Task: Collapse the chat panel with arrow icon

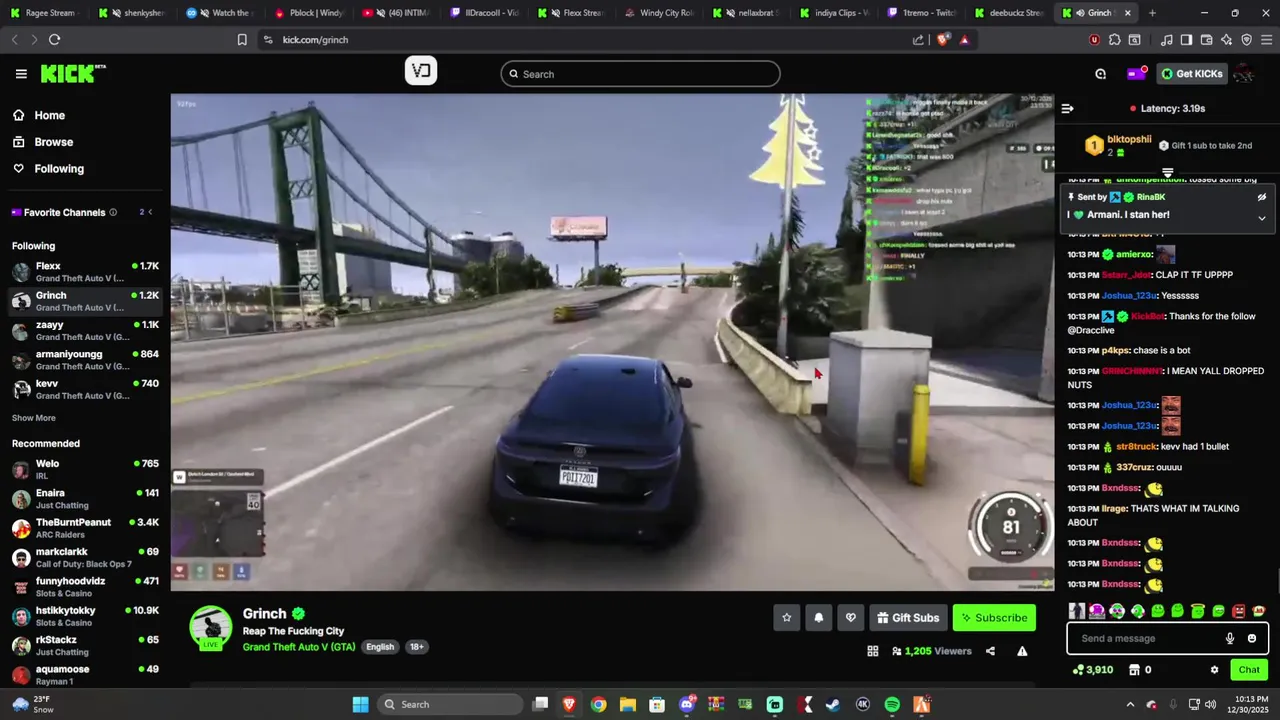Action: 1067,108
